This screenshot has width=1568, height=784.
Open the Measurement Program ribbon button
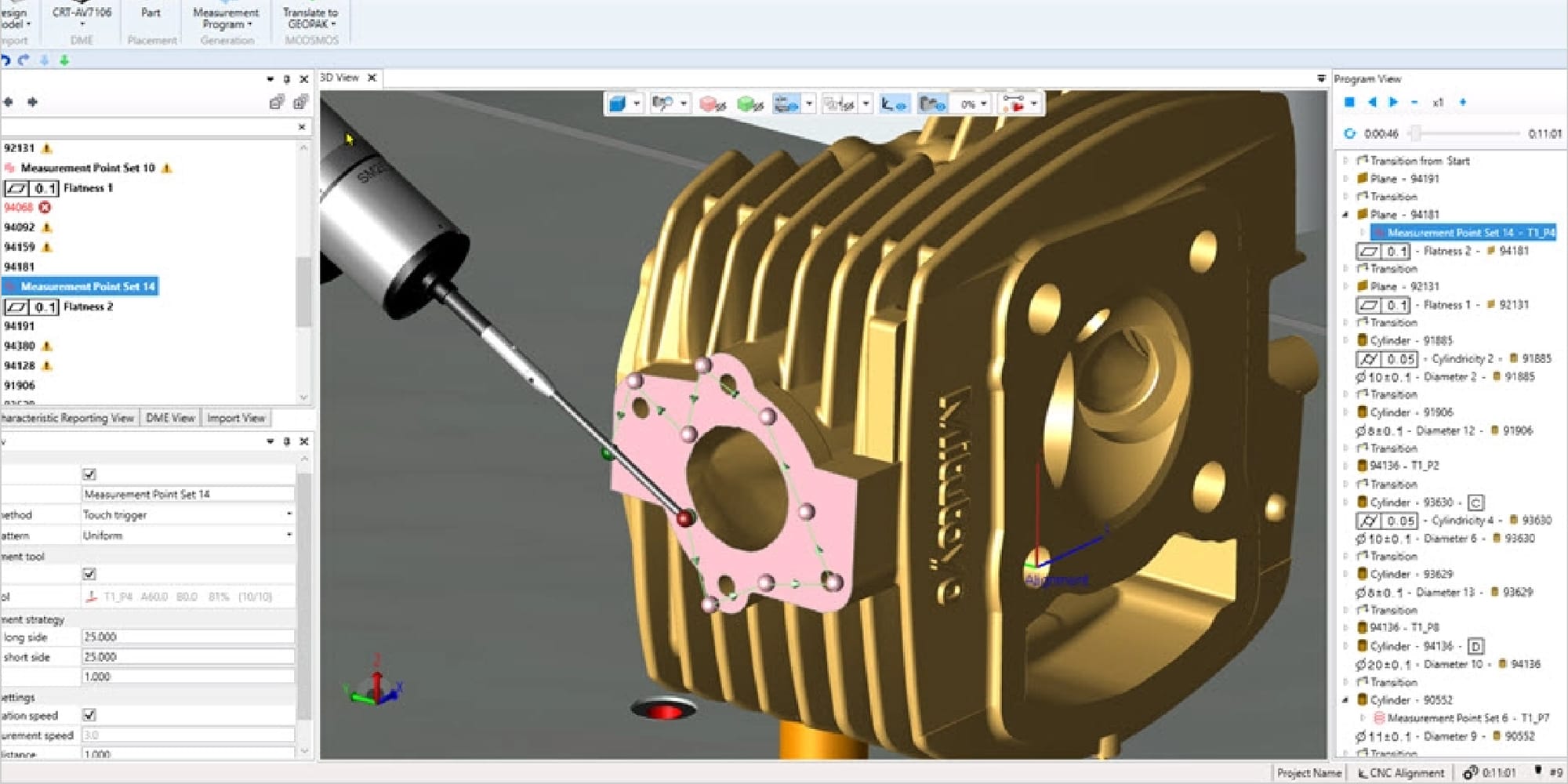pyautogui.click(x=226, y=18)
